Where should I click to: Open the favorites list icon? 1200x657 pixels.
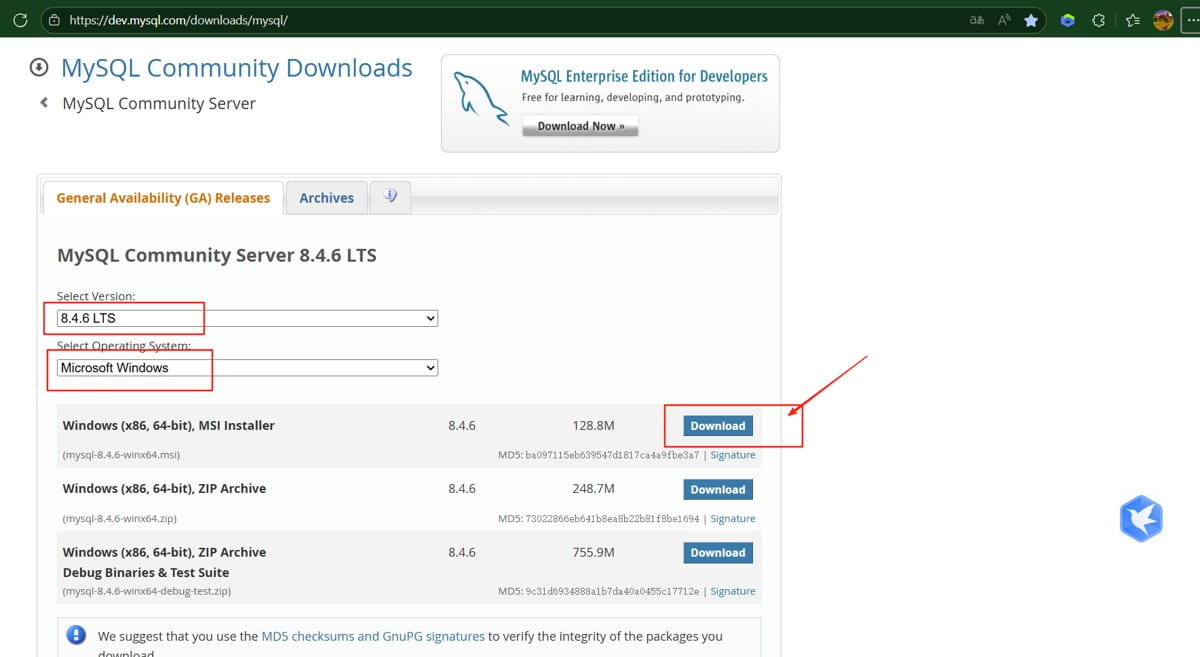coord(1133,19)
